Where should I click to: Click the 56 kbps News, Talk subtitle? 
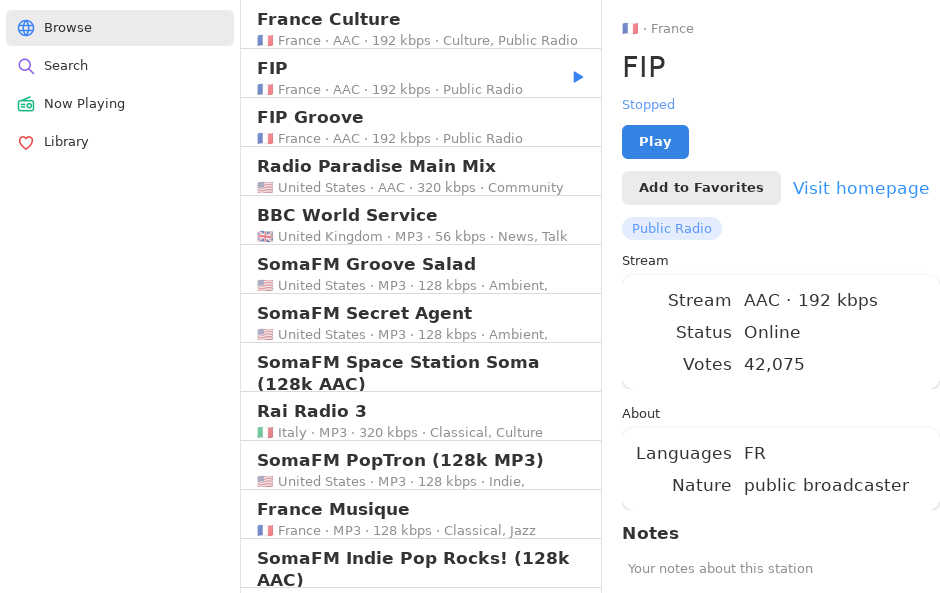coord(501,236)
